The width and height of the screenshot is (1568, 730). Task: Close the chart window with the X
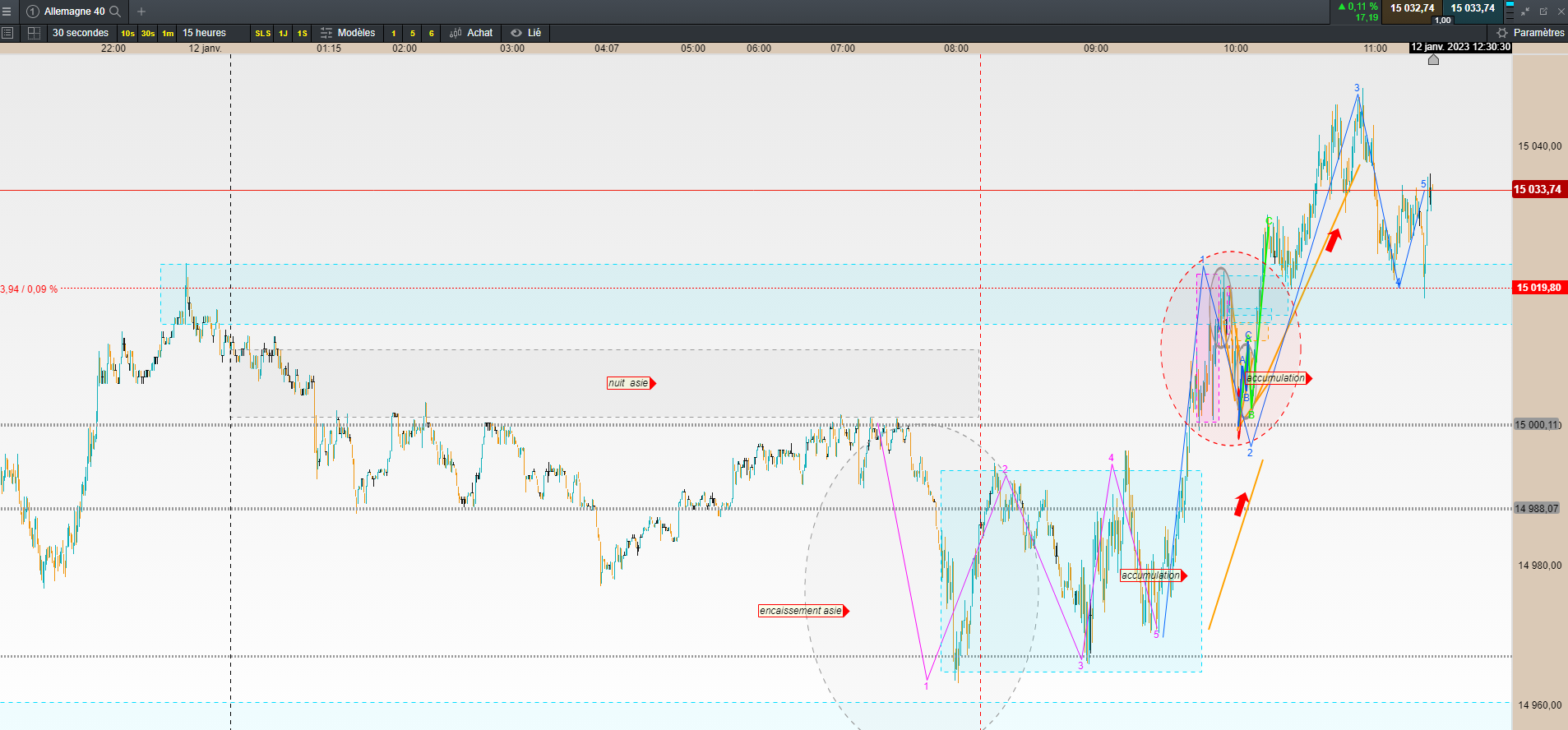1561,12
